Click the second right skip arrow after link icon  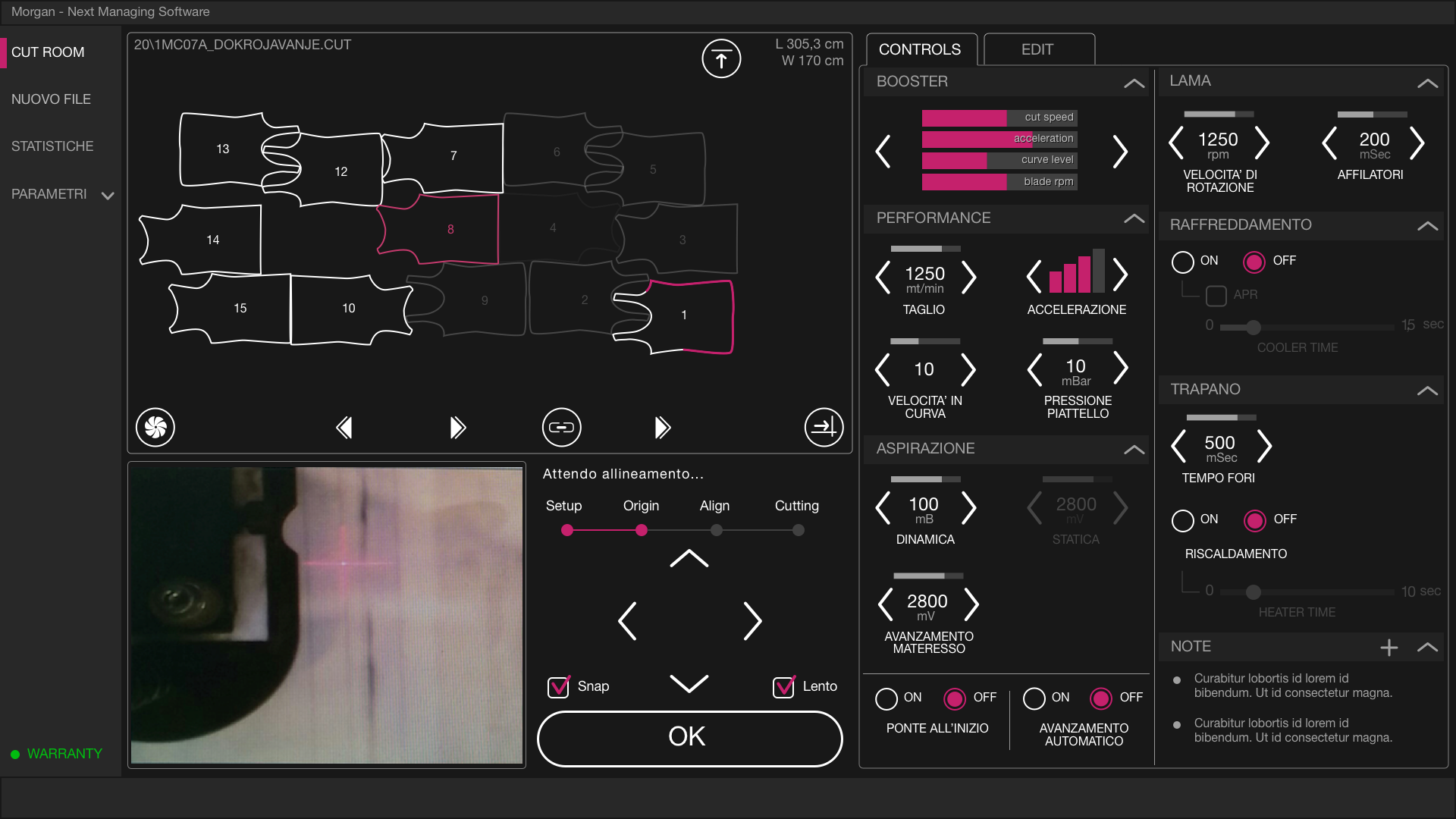[x=662, y=428]
